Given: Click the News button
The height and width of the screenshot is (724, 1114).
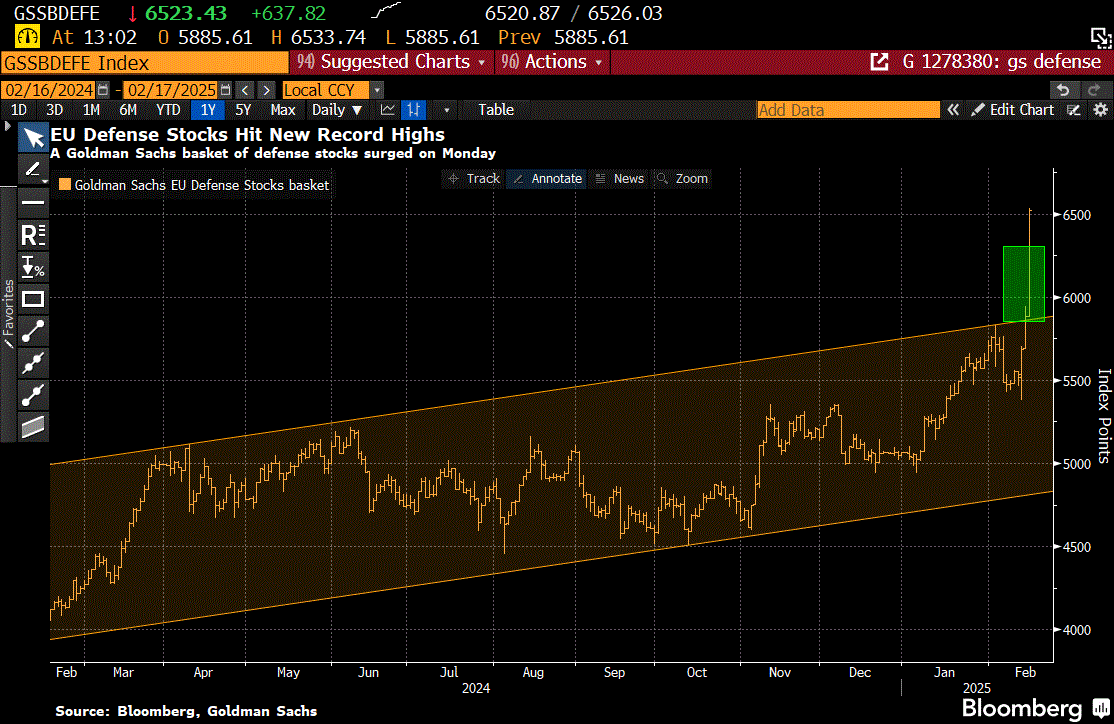Looking at the screenshot, I should tap(620, 178).
